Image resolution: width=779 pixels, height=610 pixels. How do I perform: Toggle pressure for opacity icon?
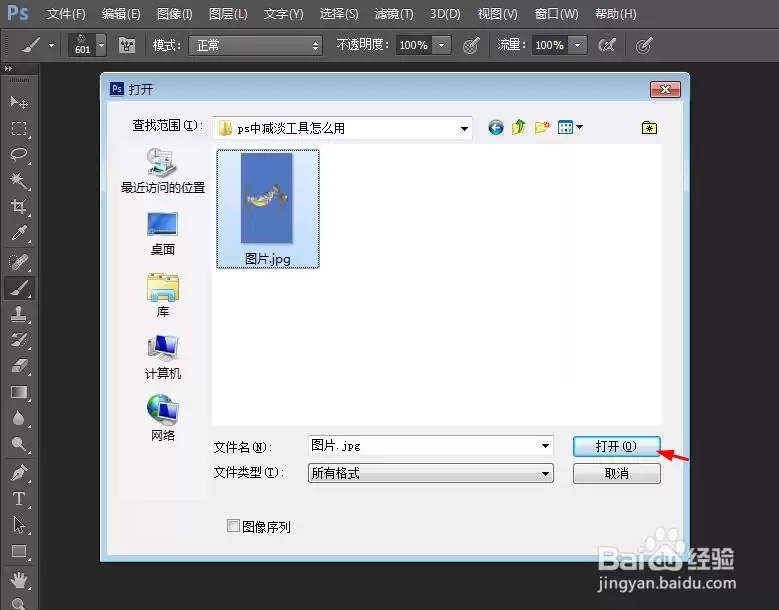coord(470,46)
